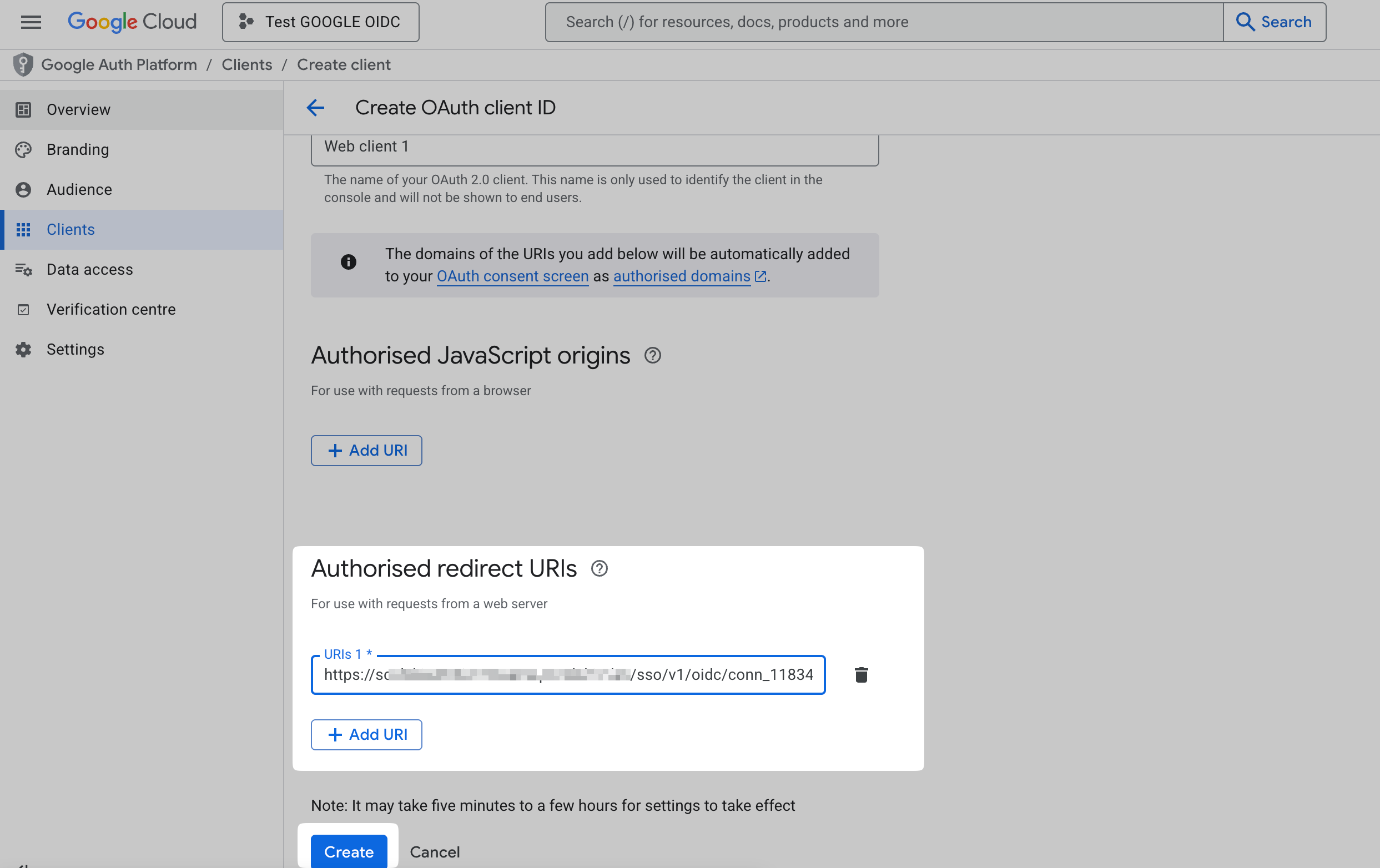Cancel the OAuth client creation
The image size is (1380, 868).
pos(435,852)
